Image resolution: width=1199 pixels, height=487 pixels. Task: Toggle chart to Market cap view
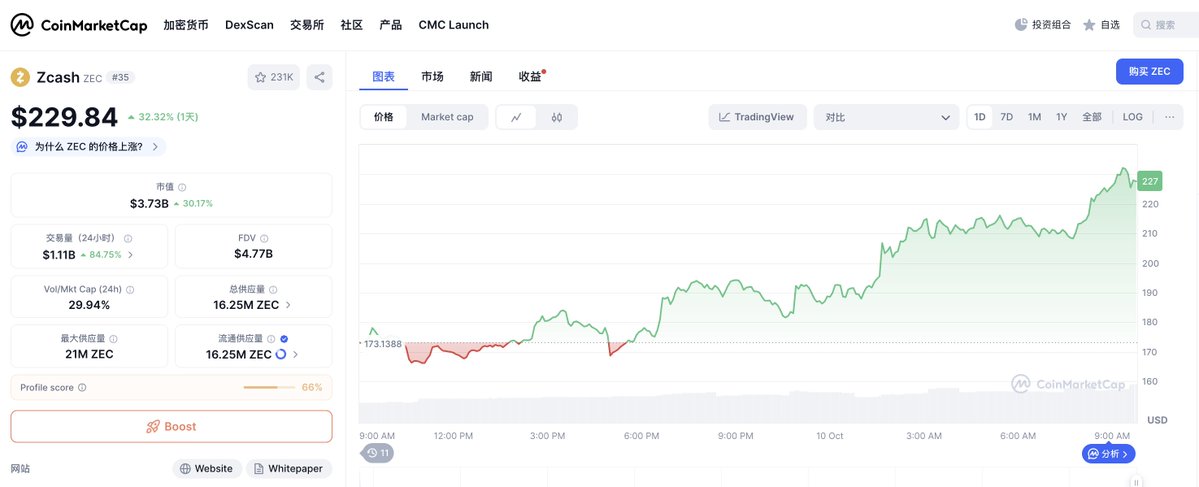447,117
